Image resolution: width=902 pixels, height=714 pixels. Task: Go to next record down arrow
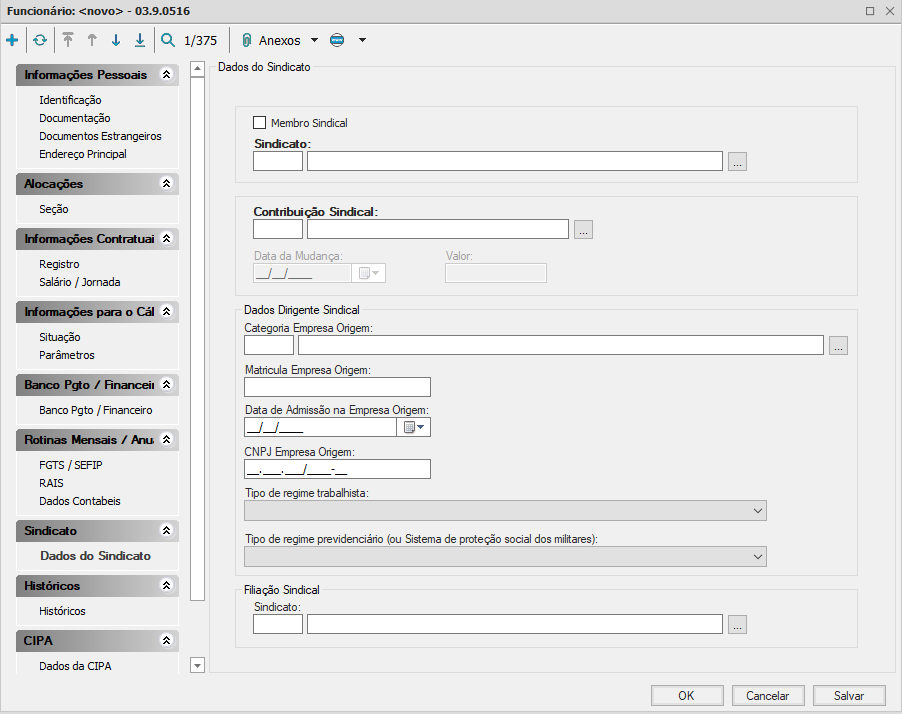point(116,41)
